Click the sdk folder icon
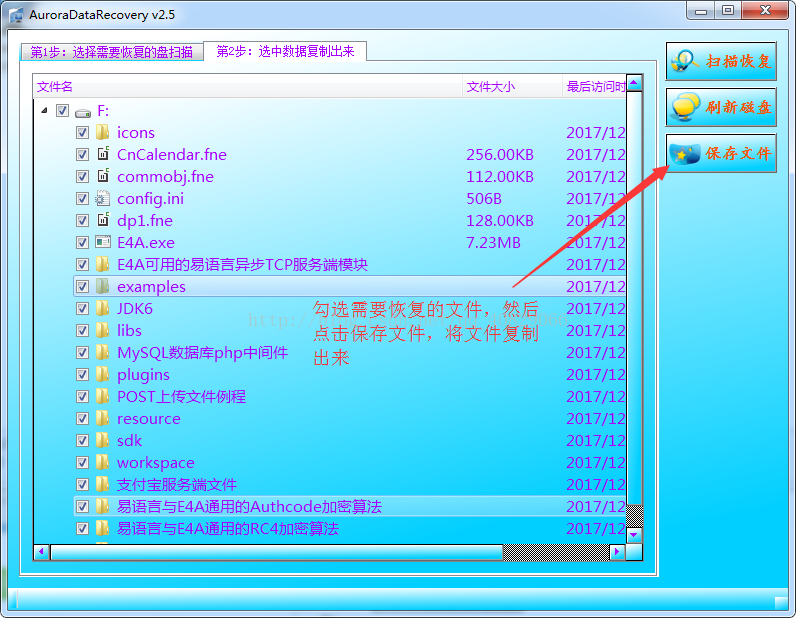 click(x=103, y=440)
